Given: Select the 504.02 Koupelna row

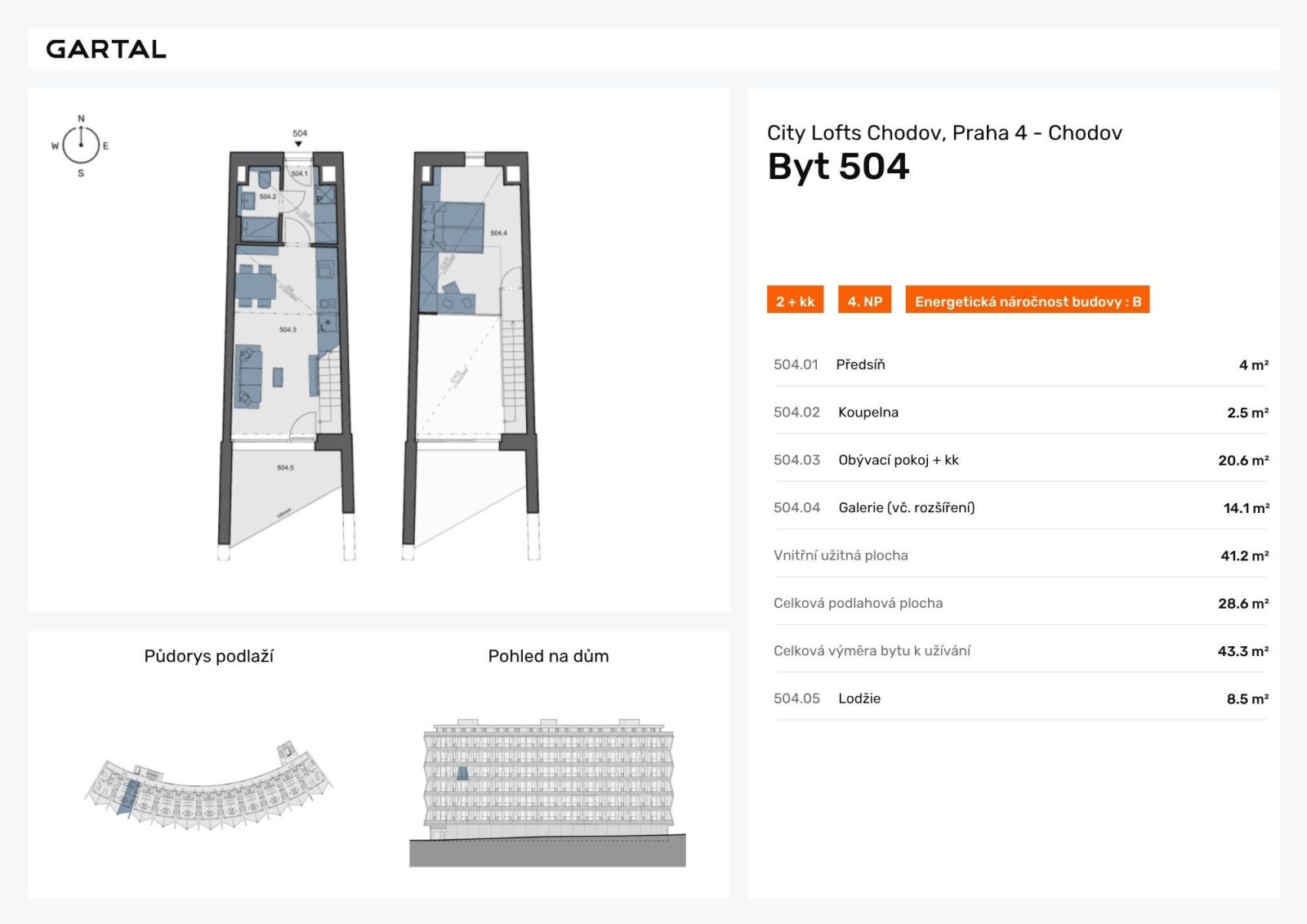Looking at the screenshot, I should coord(1020,413).
